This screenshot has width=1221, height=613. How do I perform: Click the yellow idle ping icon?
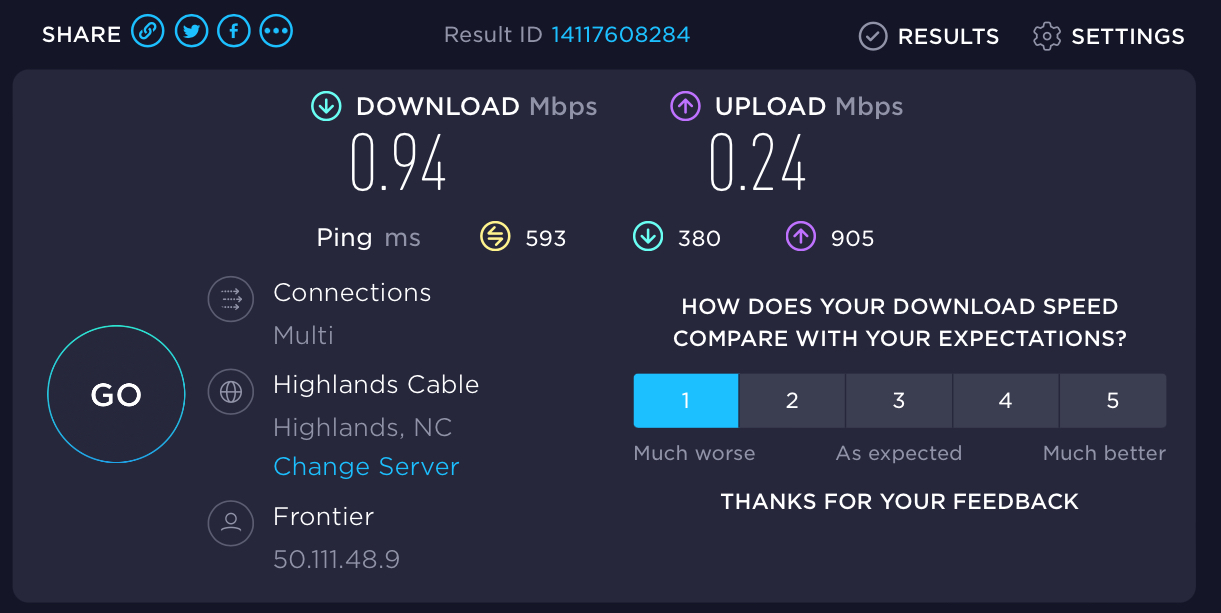point(495,237)
